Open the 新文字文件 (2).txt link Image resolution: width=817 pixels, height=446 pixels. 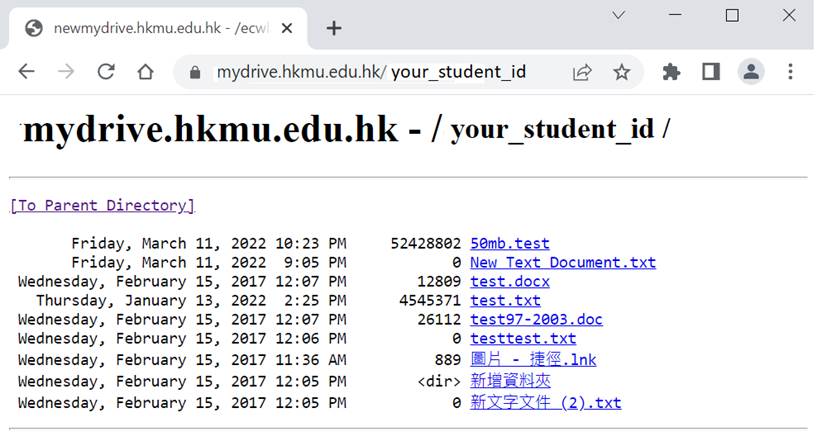pos(546,402)
